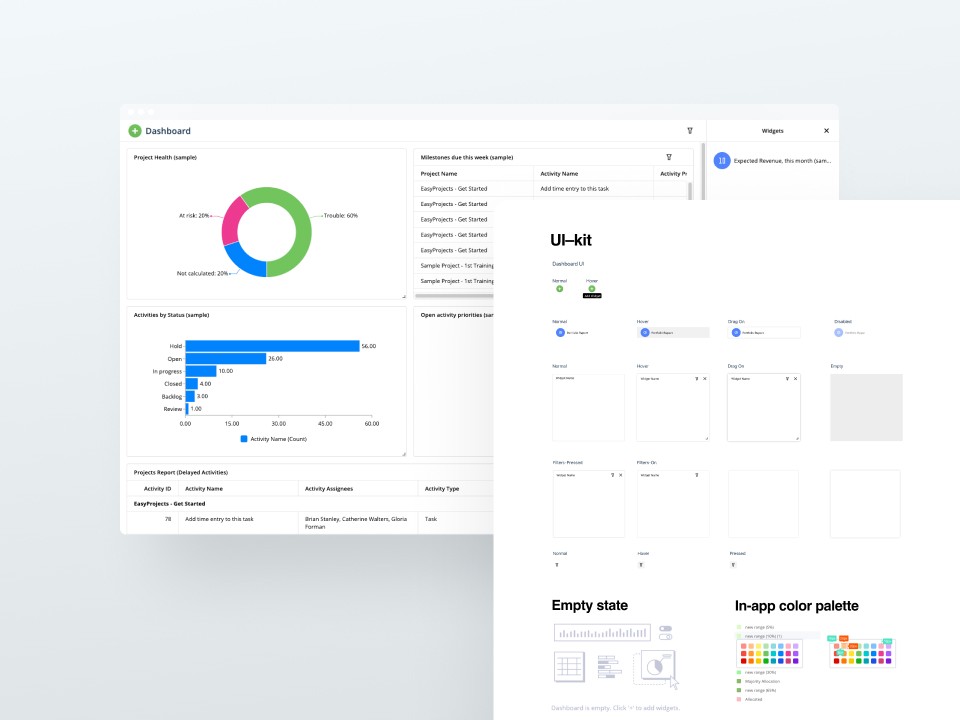Toggle the upper switch in Empty state illustration

[666, 629]
